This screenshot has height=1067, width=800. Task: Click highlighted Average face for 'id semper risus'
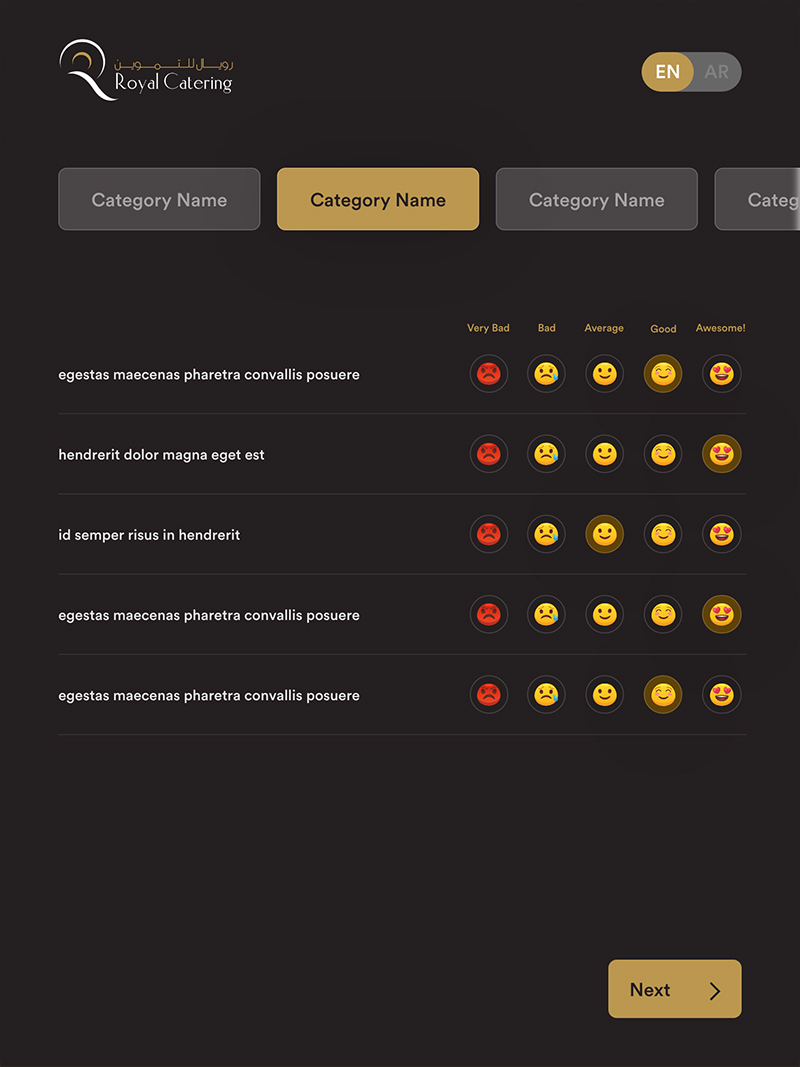tap(604, 534)
